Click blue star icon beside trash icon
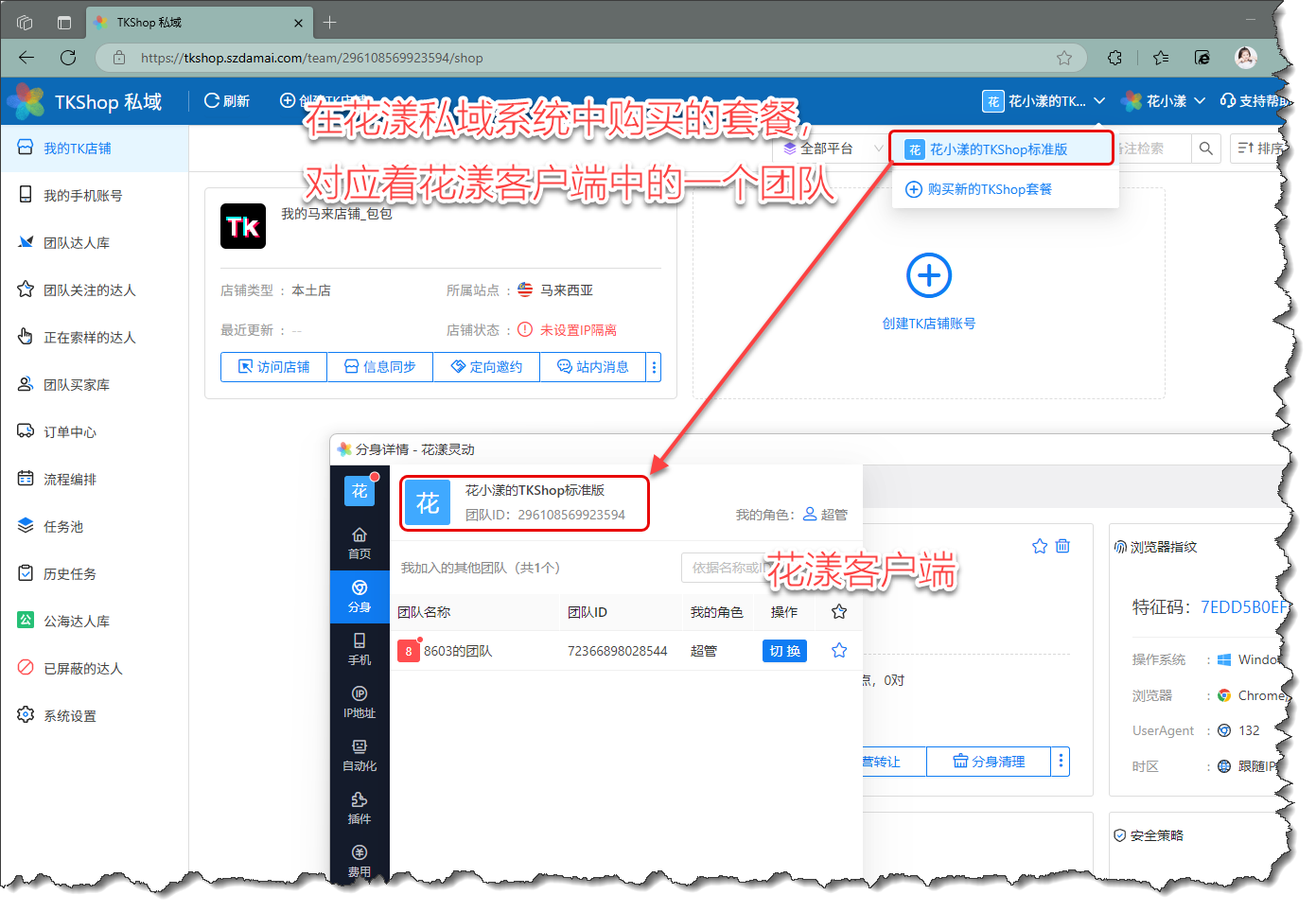The height and width of the screenshot is (912, 1316). 1040,546
